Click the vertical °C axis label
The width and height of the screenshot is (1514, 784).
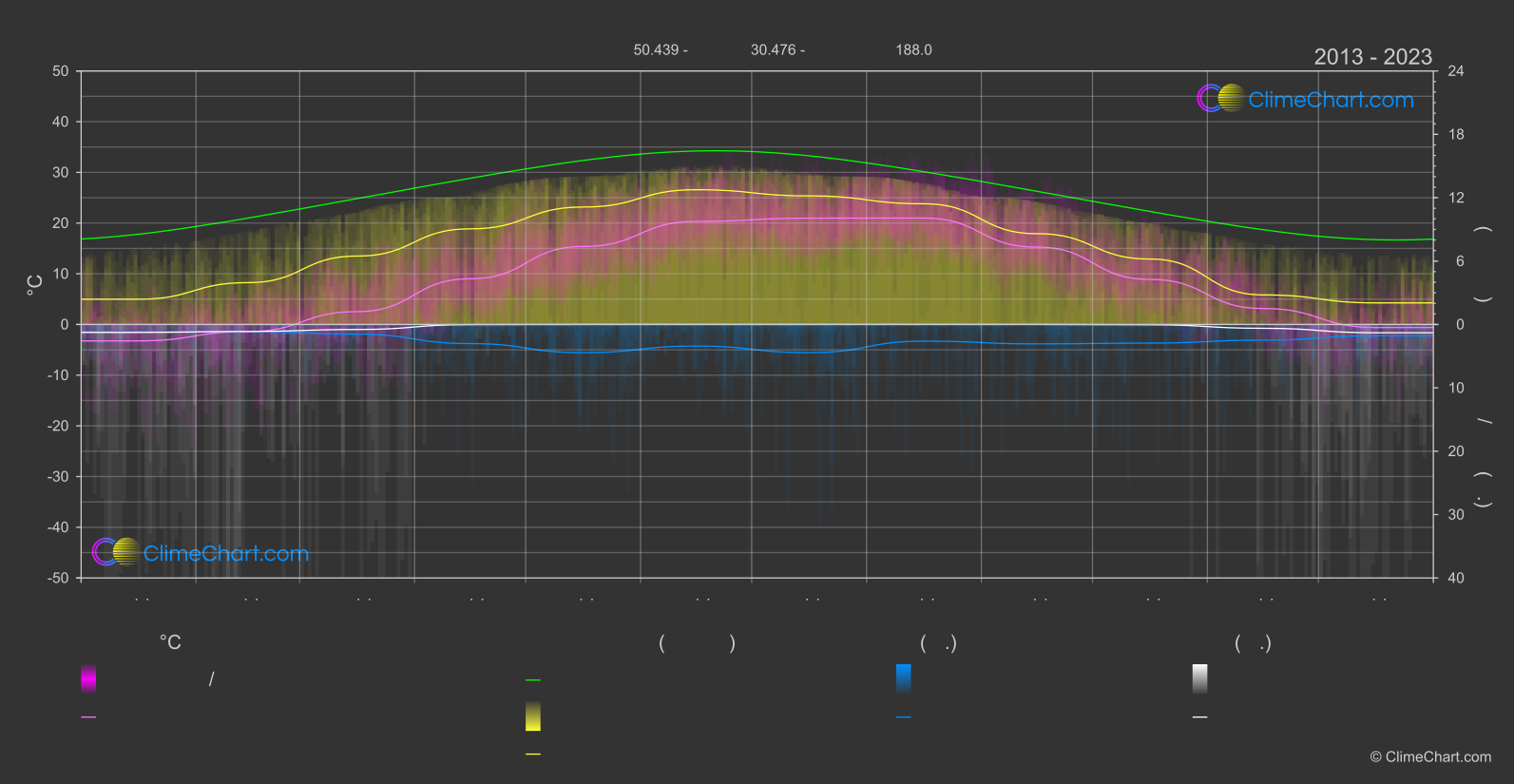(34, 285)
